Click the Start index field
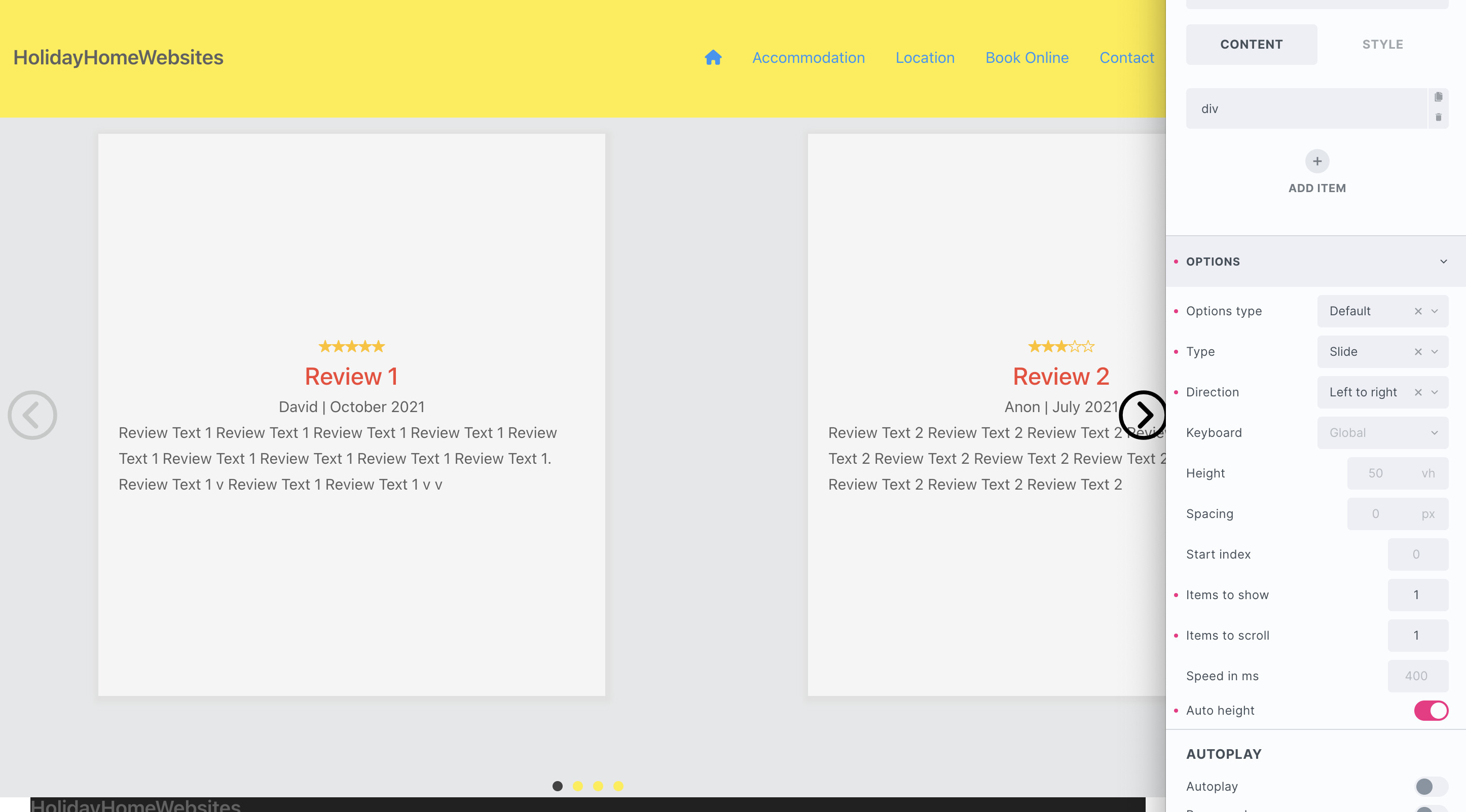Screen dimensions: 1466x812 click(x=1418, y=554)
